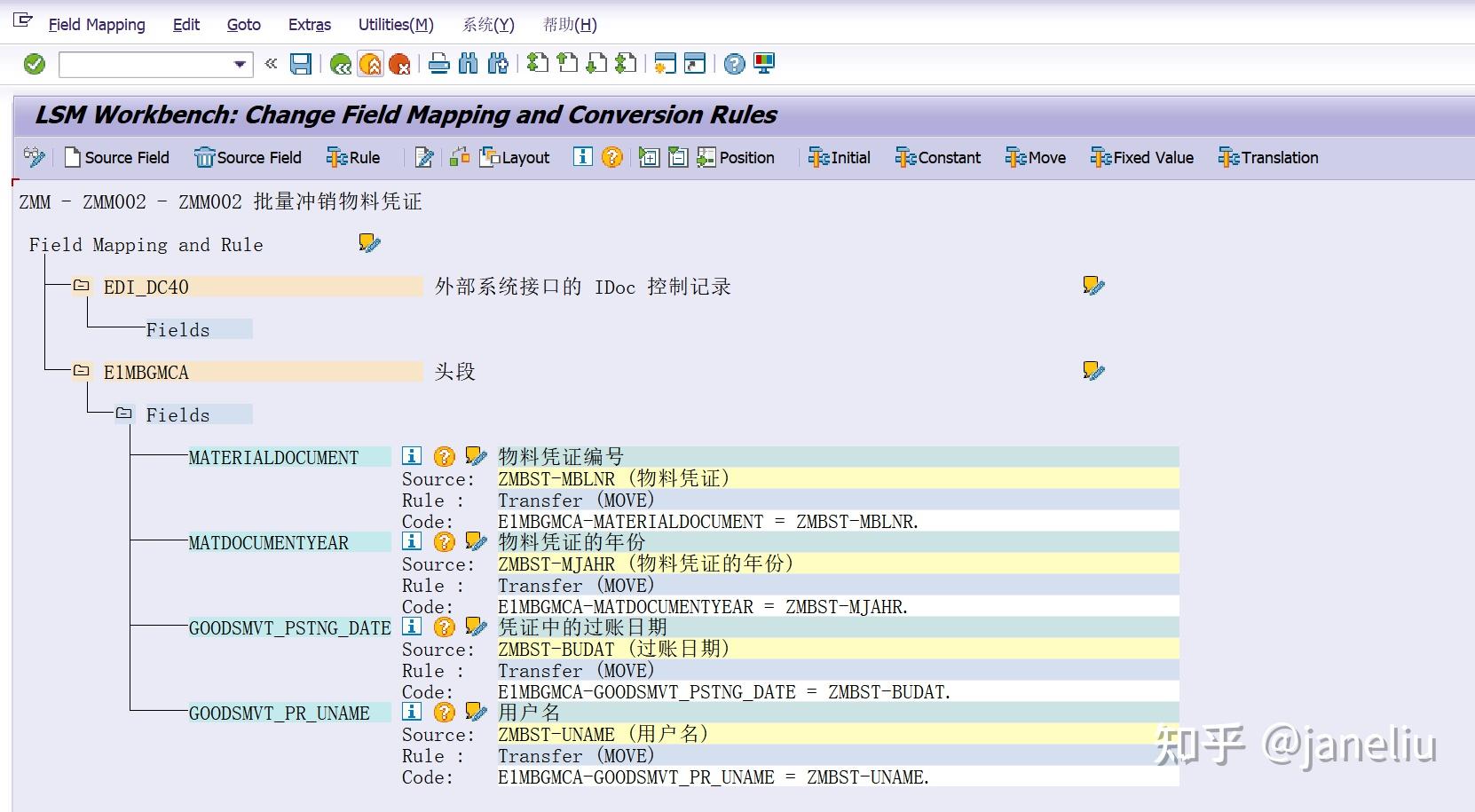
Task: Click code line E1MBGMCA-MATDOCUMENTYEAR = ZMBST-MJAHR.
Action: pyautogui.click(x=703, y=607)
